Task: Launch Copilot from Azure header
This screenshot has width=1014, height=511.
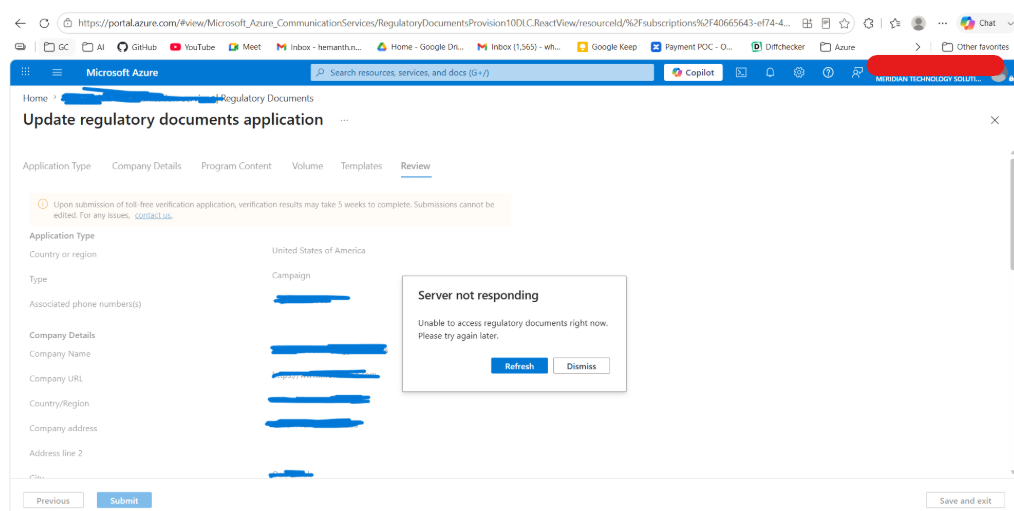Action: 693,72
